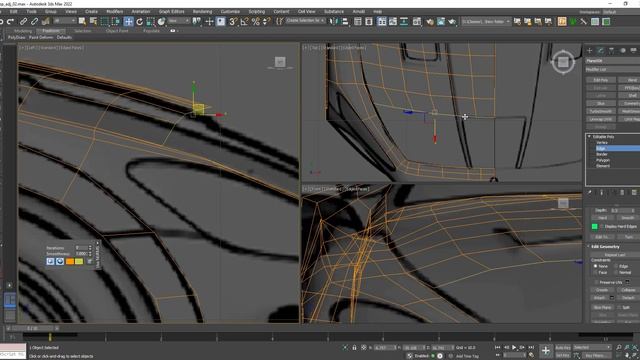640x360 pixels.
Task: Open the Create tab plus icon
Action: pyautogui.click(x=589, y=51)
